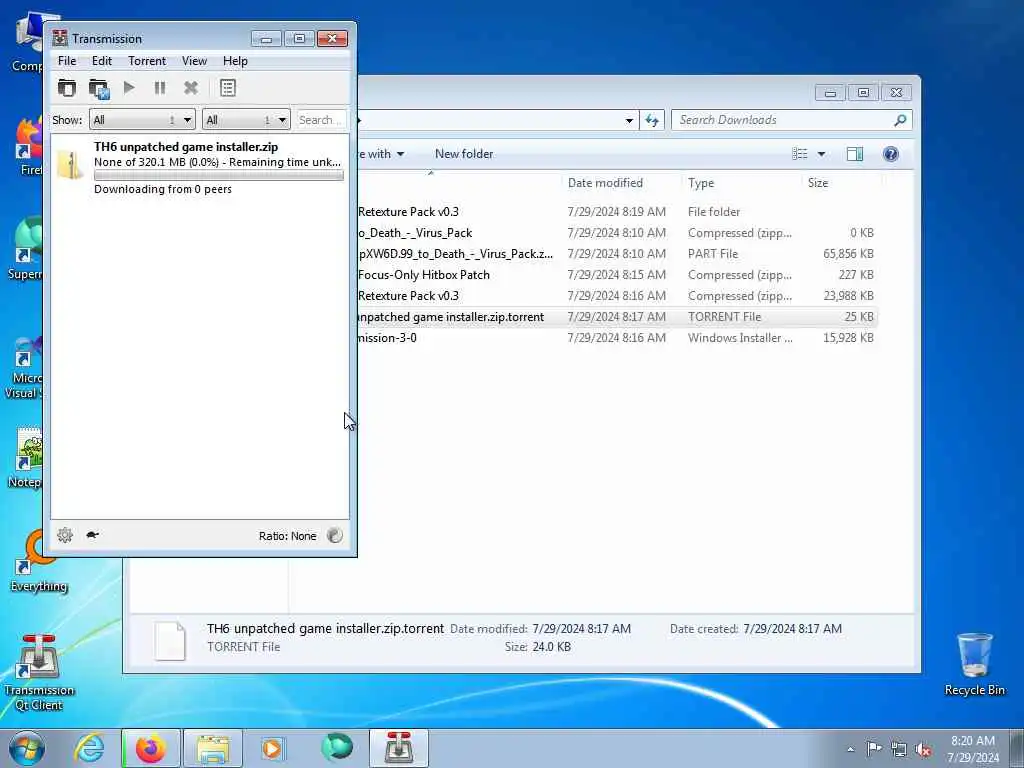Click the Ratio: None status text
1024x768 pixels.
287,536
